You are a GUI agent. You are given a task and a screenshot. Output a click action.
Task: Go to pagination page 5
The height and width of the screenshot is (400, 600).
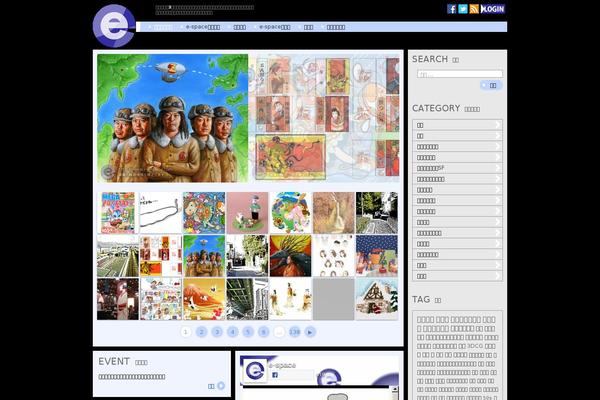(248, 332)
